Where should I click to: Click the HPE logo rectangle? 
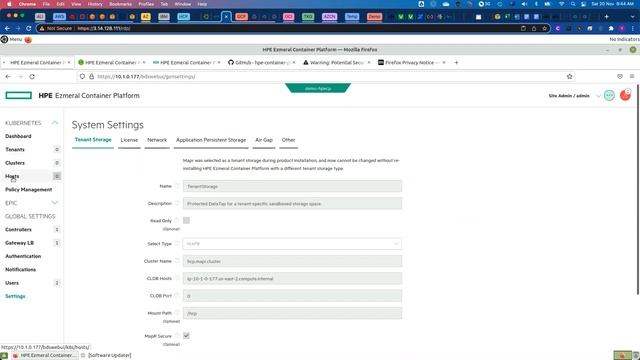tap(18, 96)
